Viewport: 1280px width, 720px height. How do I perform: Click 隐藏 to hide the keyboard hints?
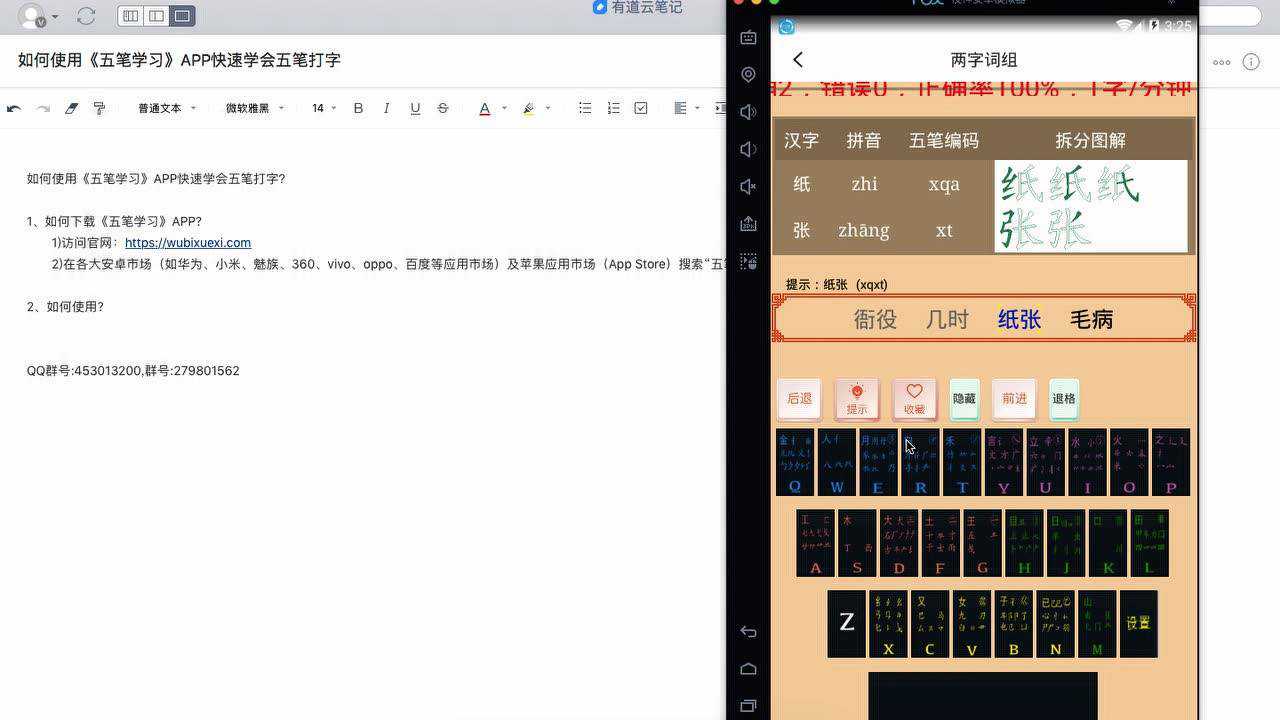(x=964, y=398)
